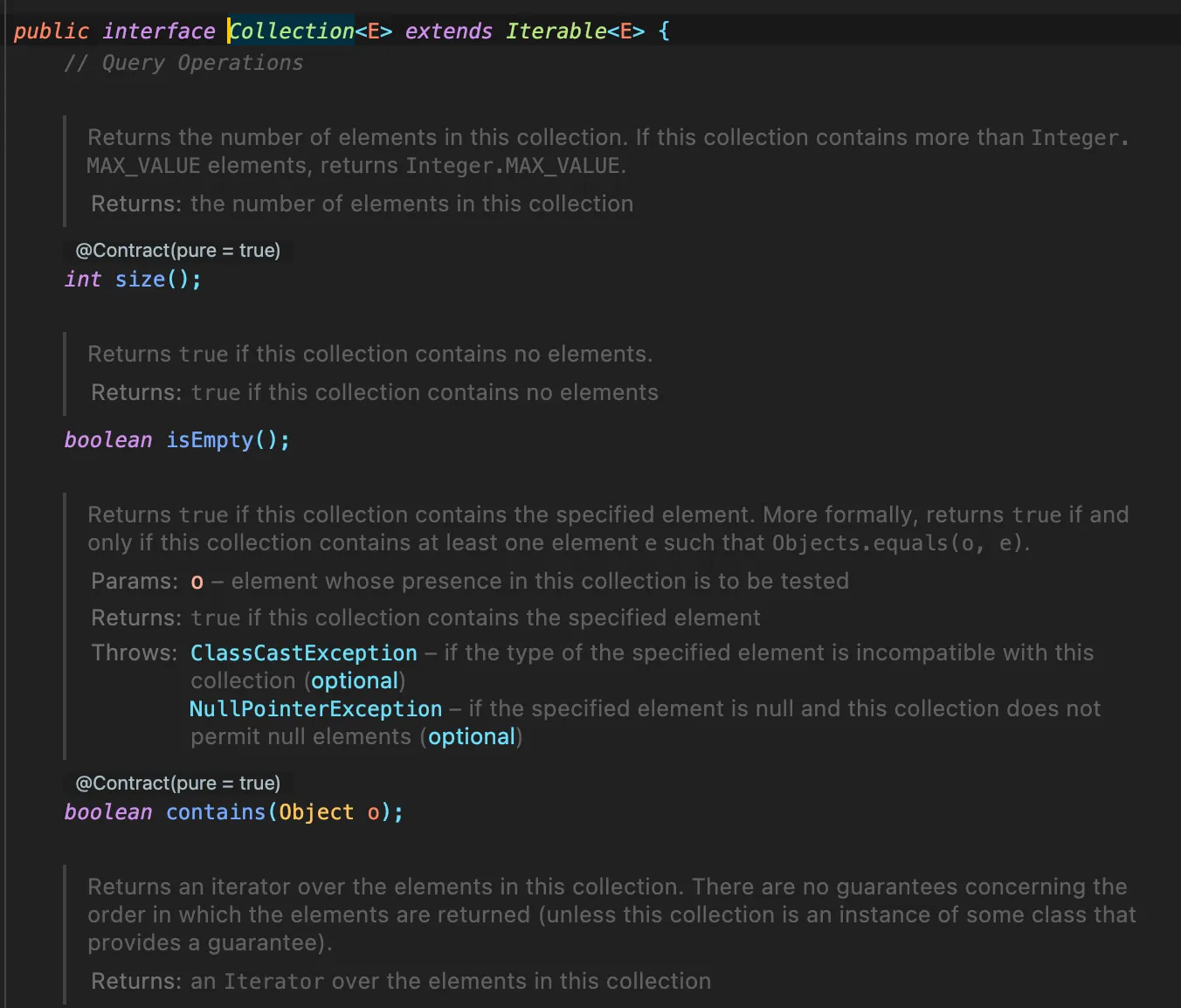Click the Collection interface name in declaration
Screen dimensions: 1181x1008
[292, 31]
